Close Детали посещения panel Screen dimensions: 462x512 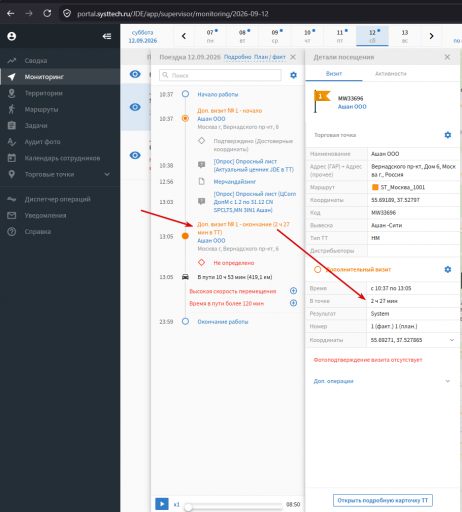[447, 57]
